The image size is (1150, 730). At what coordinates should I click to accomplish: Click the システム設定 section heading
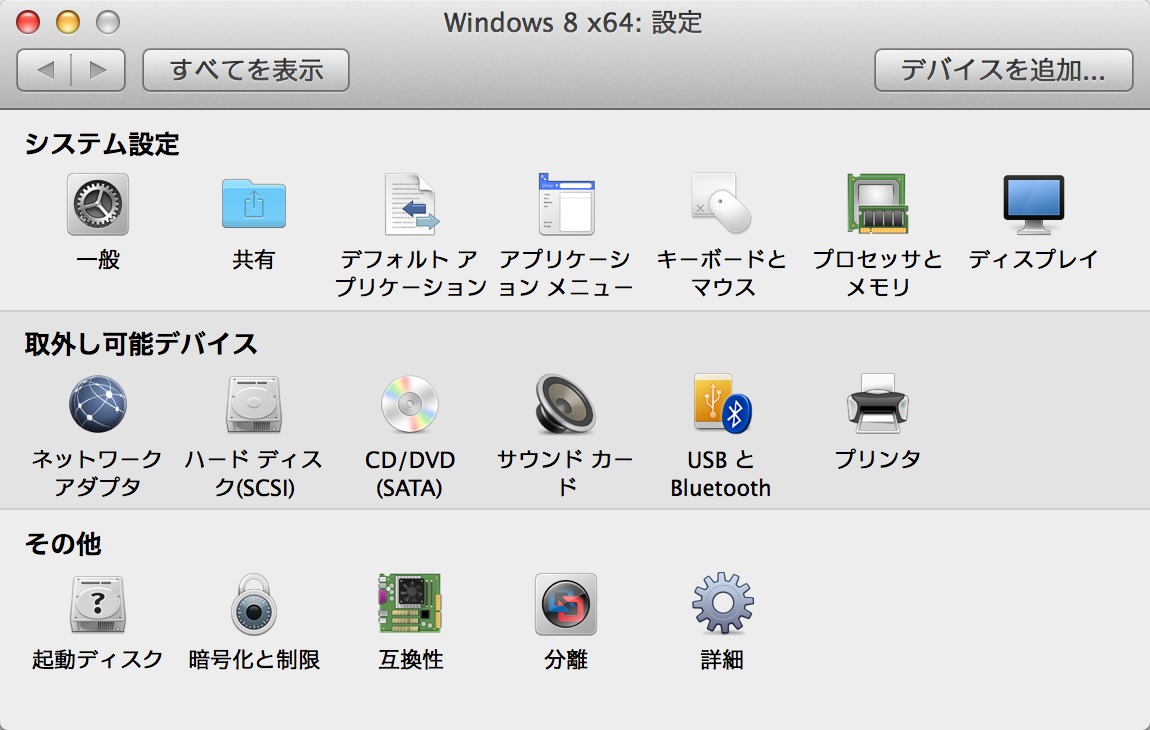tap(102, 145)
